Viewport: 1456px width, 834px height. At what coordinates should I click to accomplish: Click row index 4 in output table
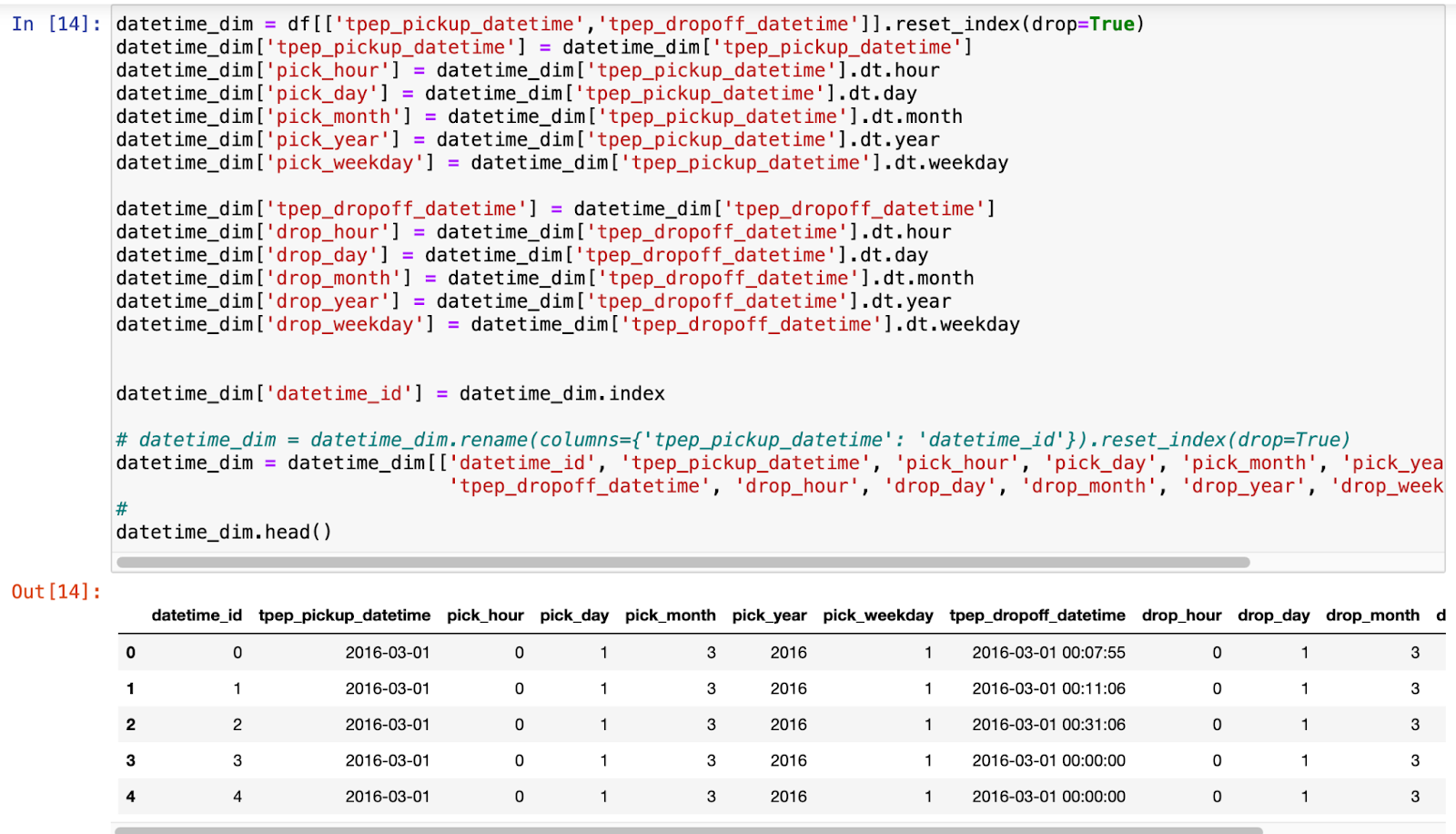(x=131, y=797)
